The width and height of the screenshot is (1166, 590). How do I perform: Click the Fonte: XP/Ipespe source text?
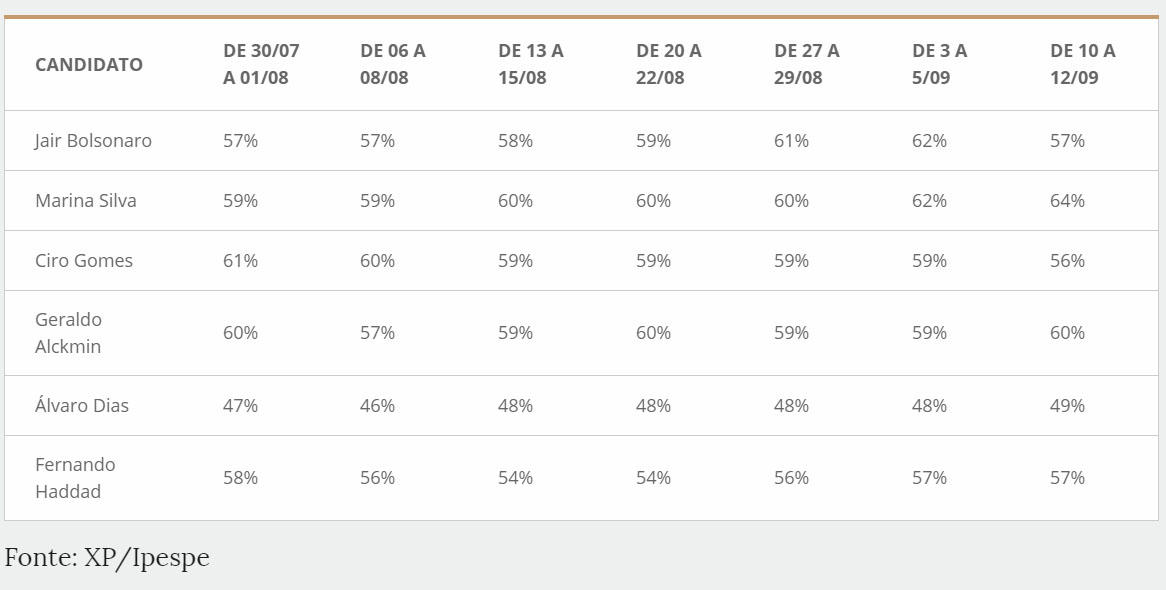107,558
